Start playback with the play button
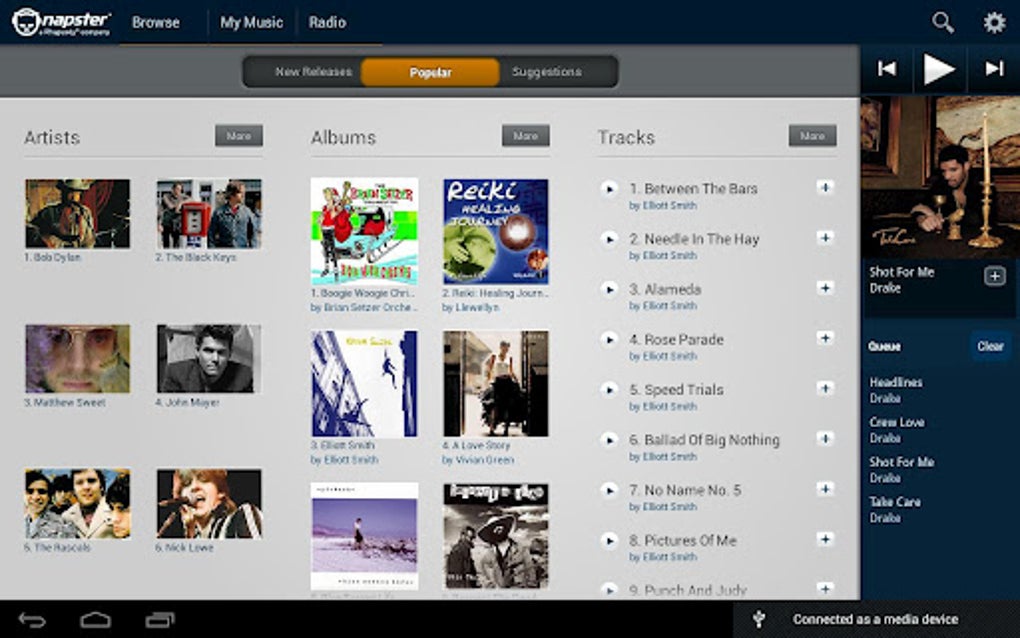1020x638 pixels. pos(939,69)
